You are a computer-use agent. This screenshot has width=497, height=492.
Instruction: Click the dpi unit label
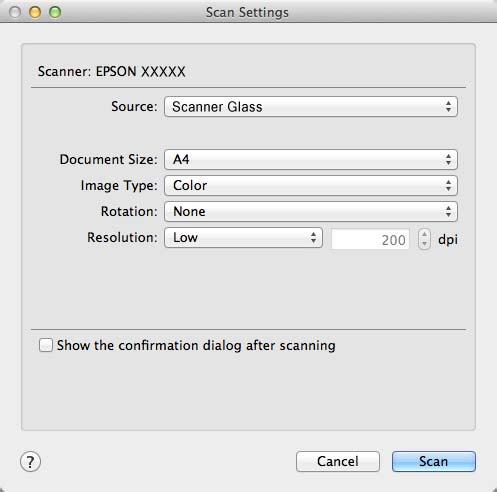[x=448, y=239]
